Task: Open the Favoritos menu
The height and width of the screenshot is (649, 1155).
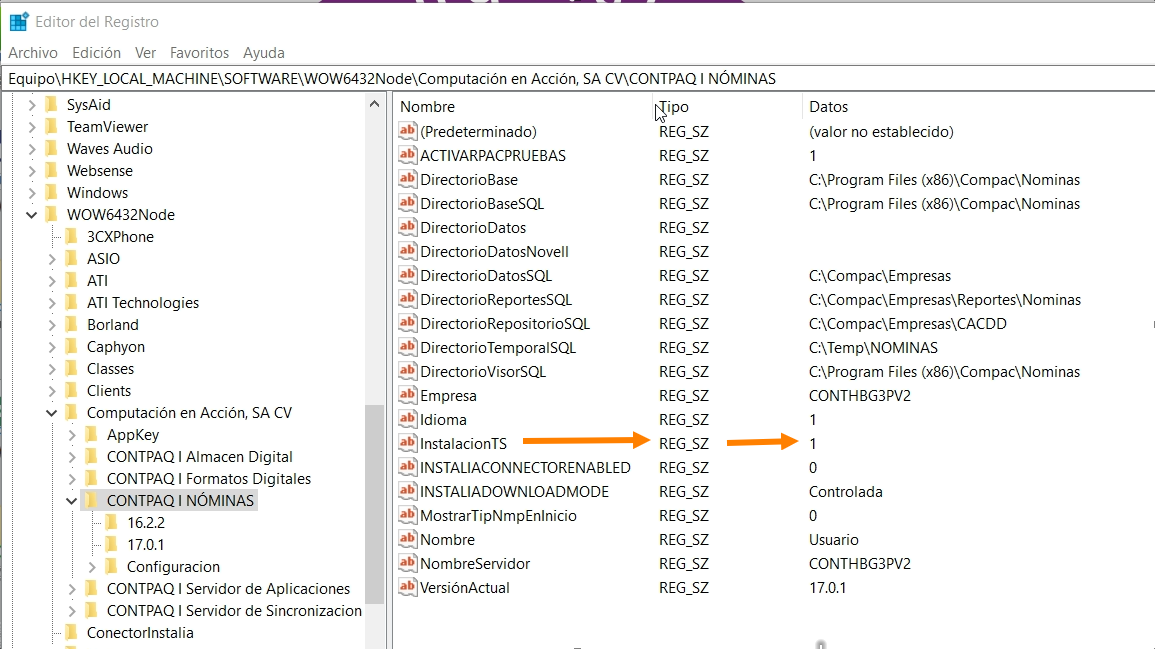Action: [200, 53]
